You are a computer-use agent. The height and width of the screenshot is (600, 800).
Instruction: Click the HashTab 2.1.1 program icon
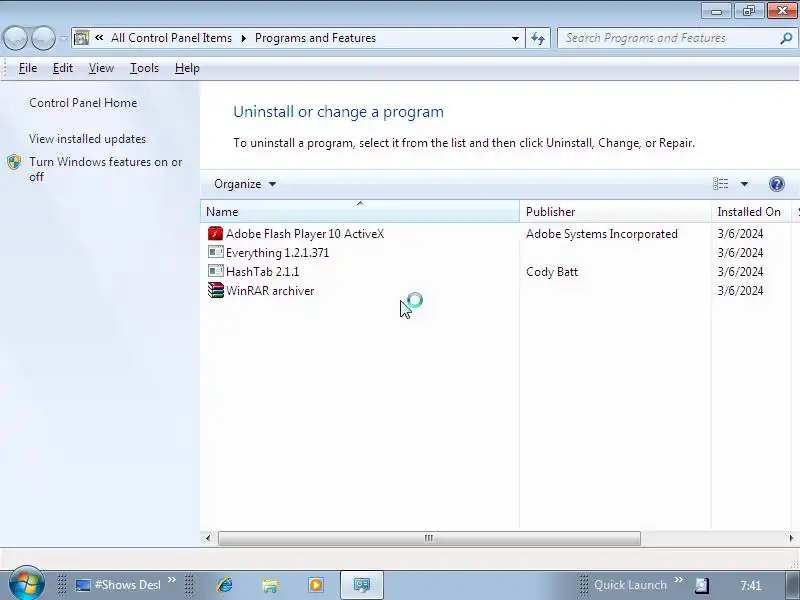pyautogui.click(x=215, y=271)
